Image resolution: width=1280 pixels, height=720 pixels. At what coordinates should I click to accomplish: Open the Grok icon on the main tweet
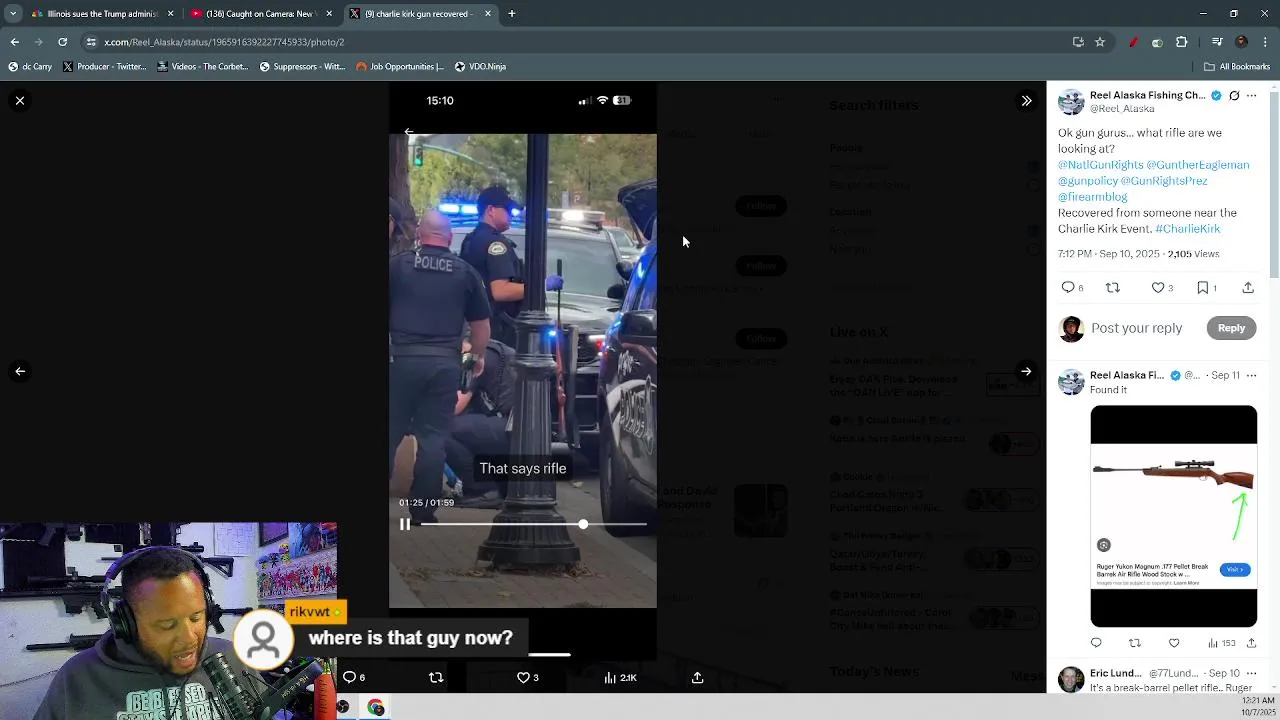click(1234, 96)
